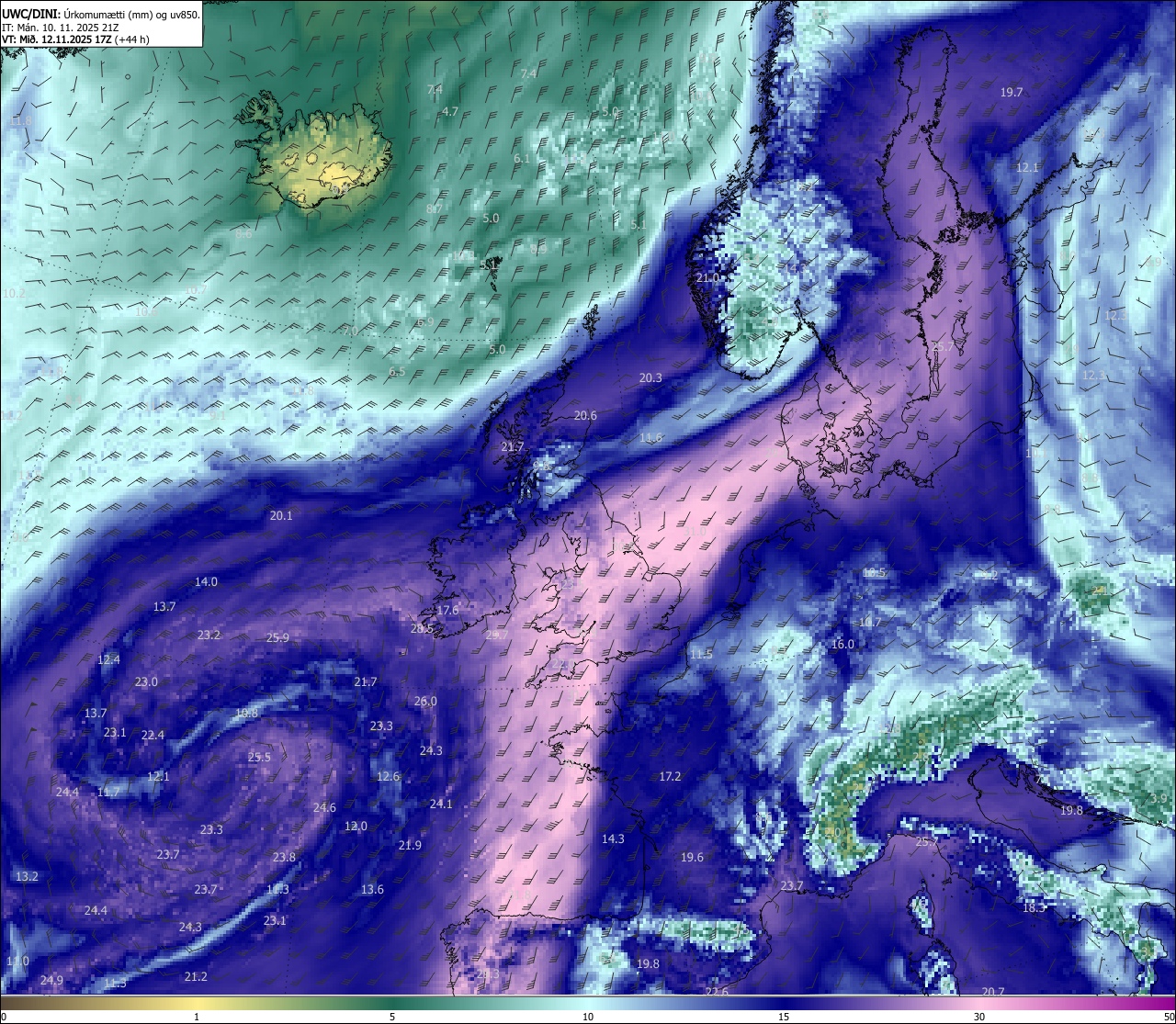Click the 17.2 value over France
Screen dimensions: 1176x1024
[x=670, y=776]
